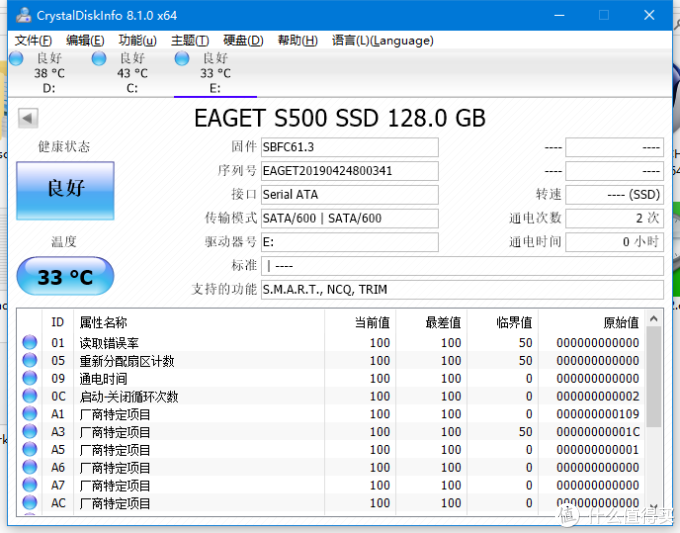Select the C: drive at 43 °C
Viewport: 680px width, 533px height.
tap(132, 72)
